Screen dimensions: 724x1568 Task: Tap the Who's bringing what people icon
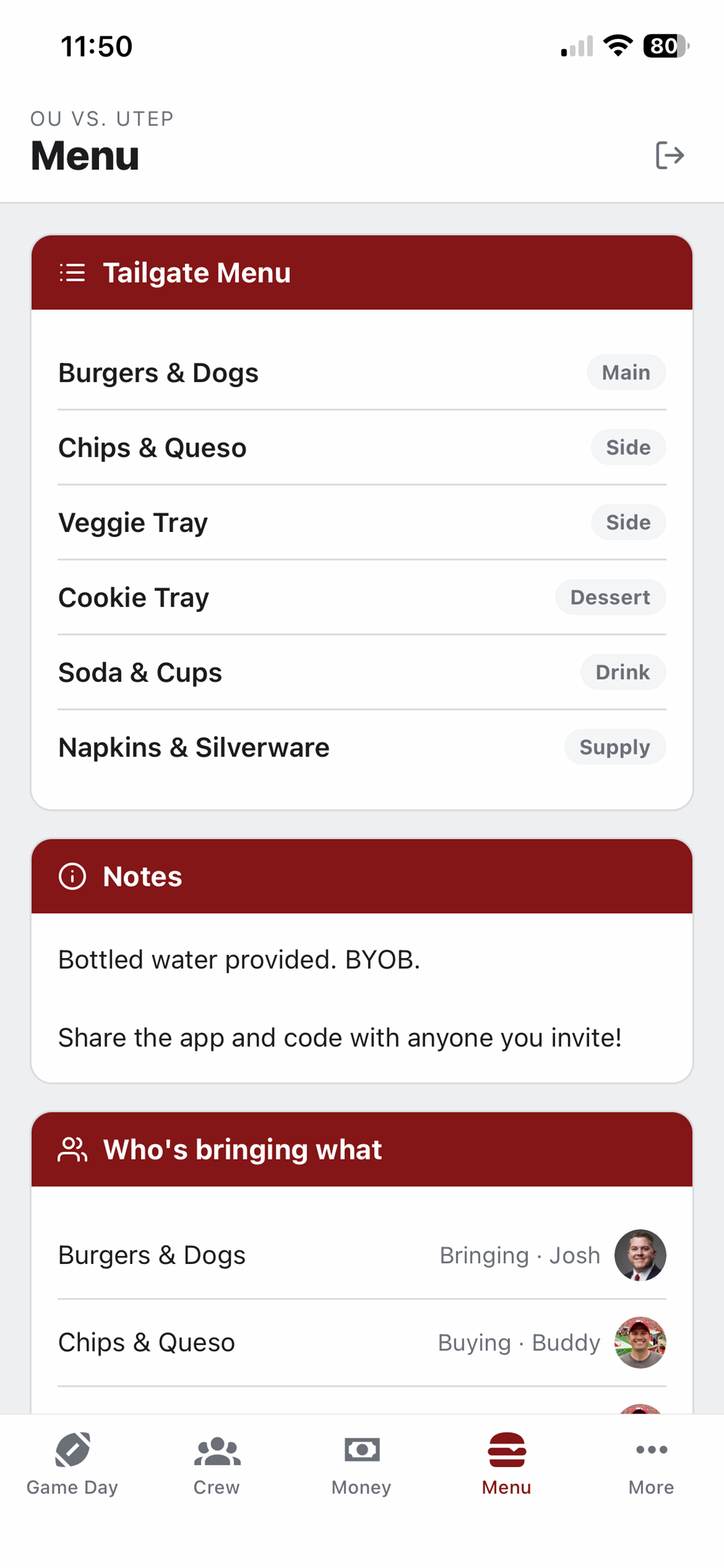[72, 1149]
